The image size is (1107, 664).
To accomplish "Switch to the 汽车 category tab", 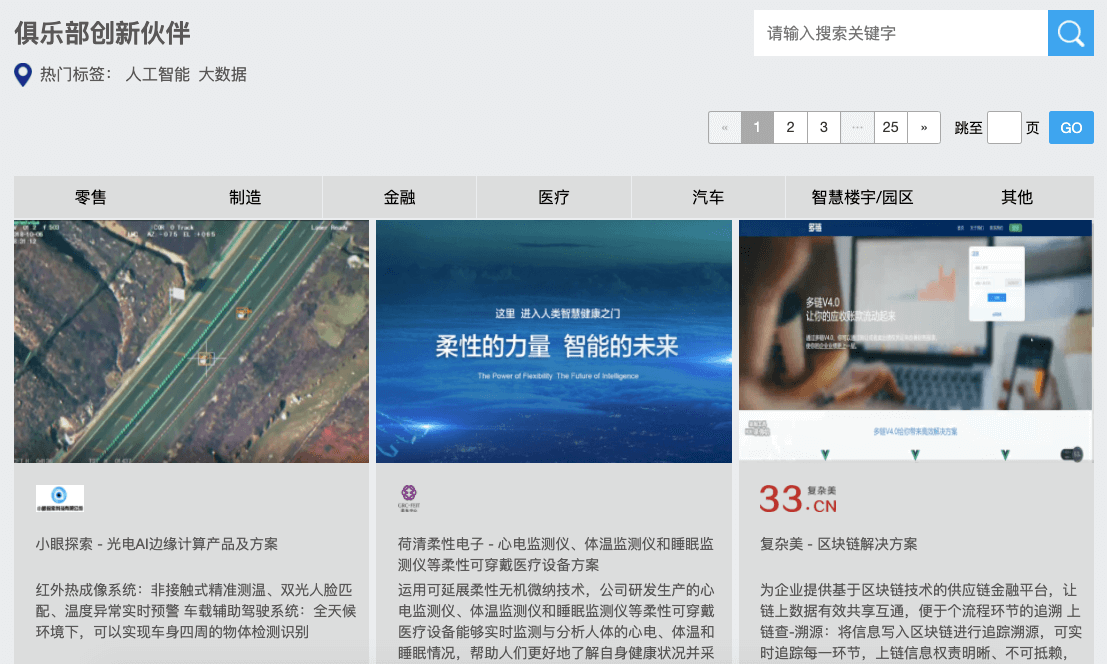I will pos(708,198).
